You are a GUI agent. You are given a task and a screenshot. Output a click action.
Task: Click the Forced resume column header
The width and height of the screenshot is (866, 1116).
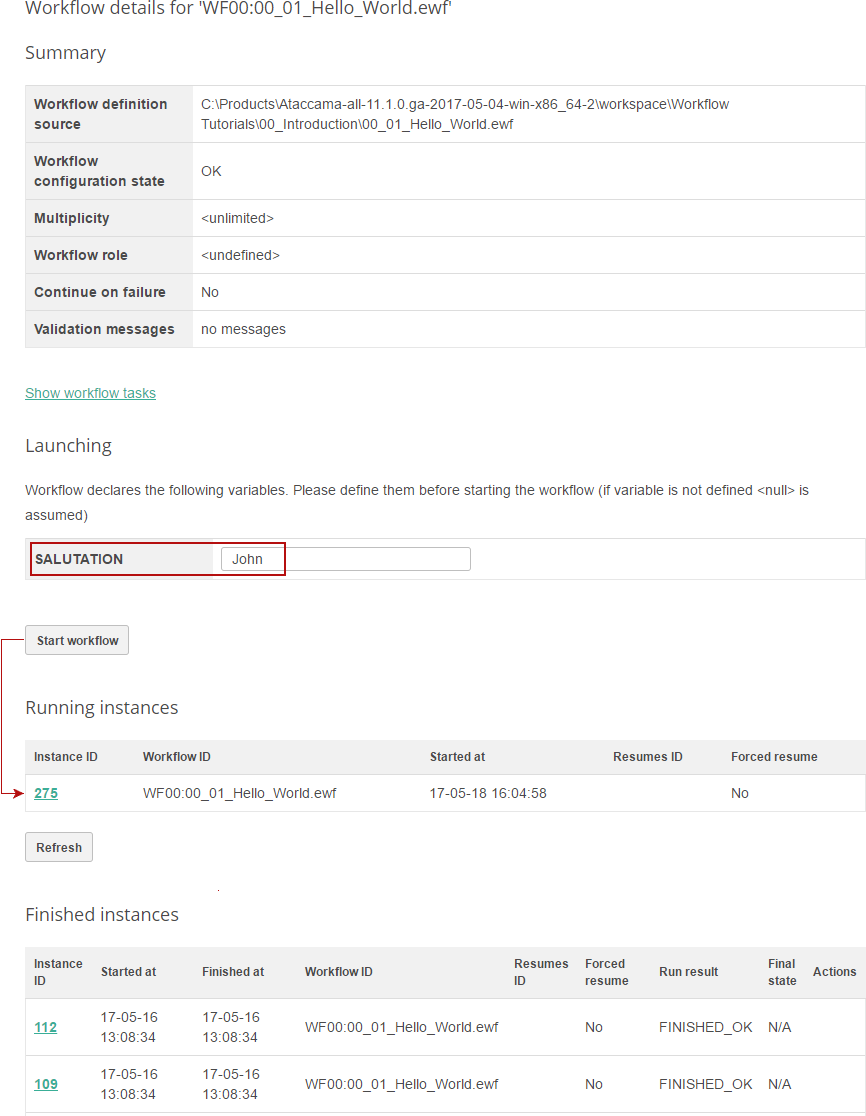click(605, 971)
